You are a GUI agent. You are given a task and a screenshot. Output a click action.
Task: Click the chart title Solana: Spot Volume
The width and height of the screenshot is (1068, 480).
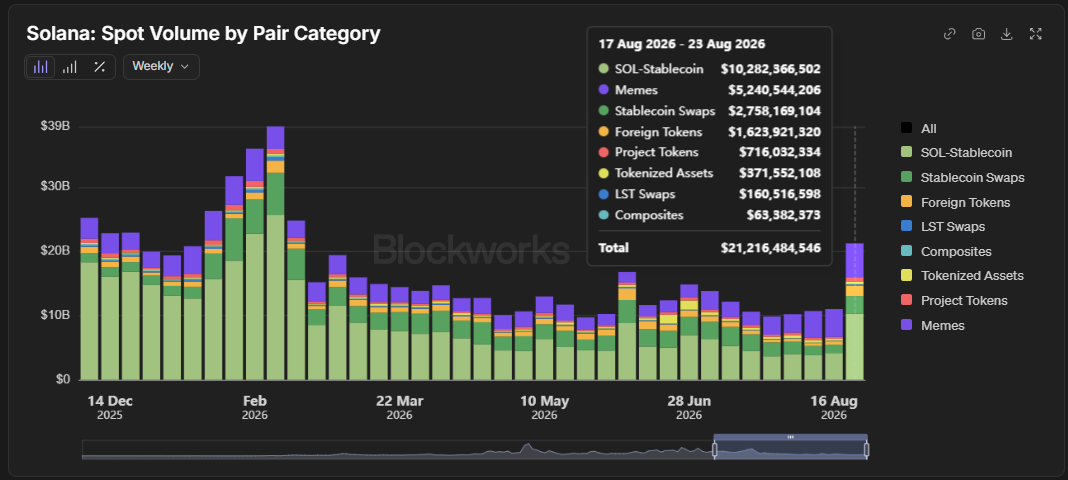(x=203, y=33)
